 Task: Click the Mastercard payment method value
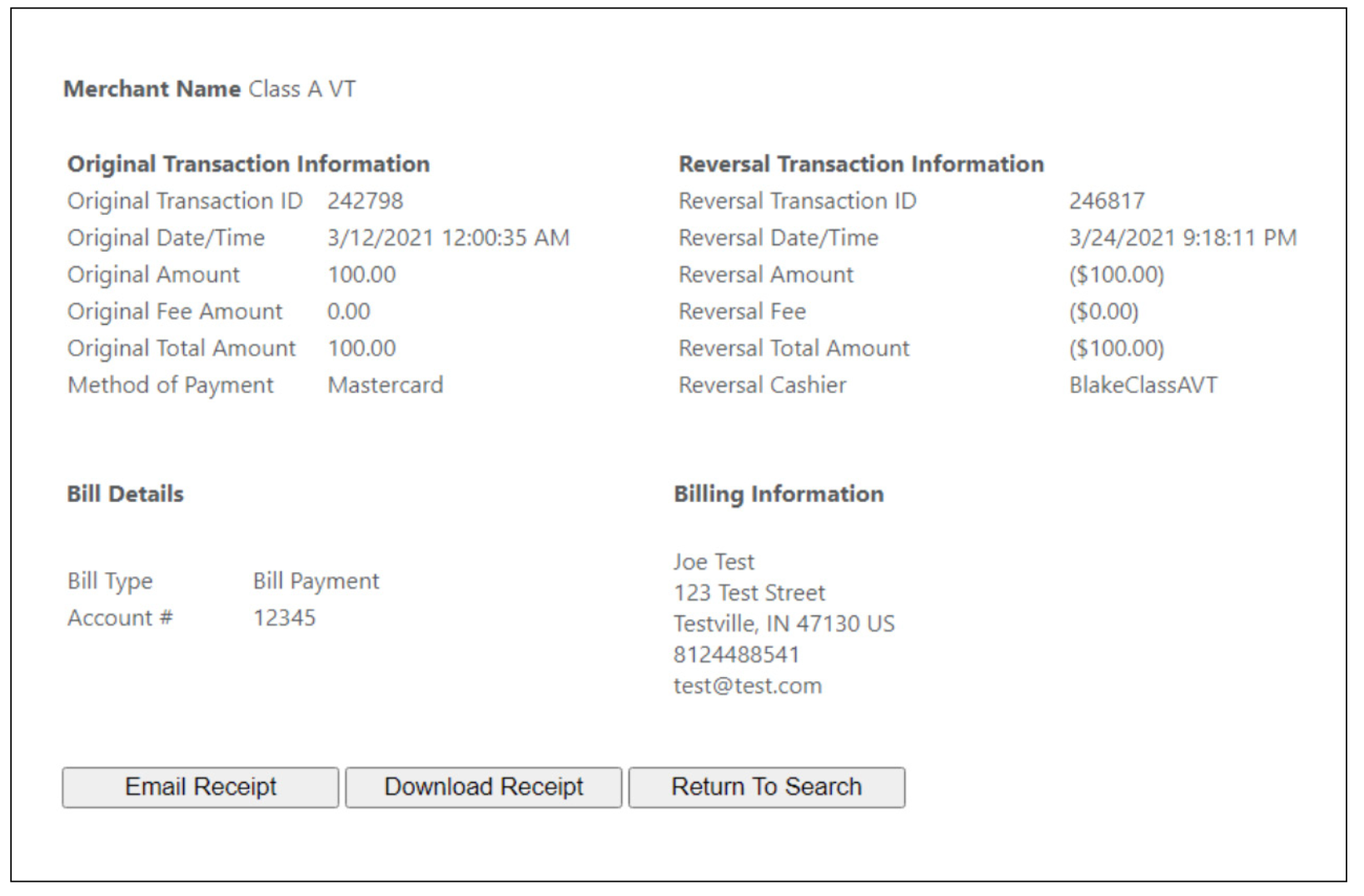click(385, 386)
